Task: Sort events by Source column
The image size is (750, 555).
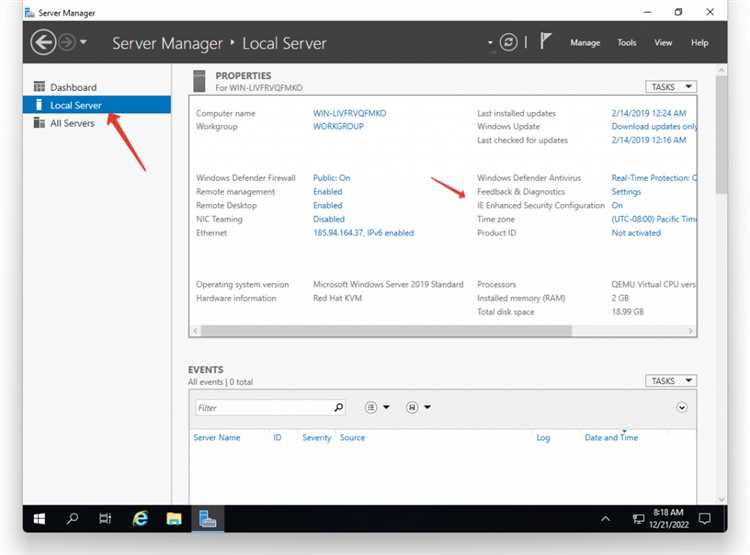Action: tap(352, 437)
